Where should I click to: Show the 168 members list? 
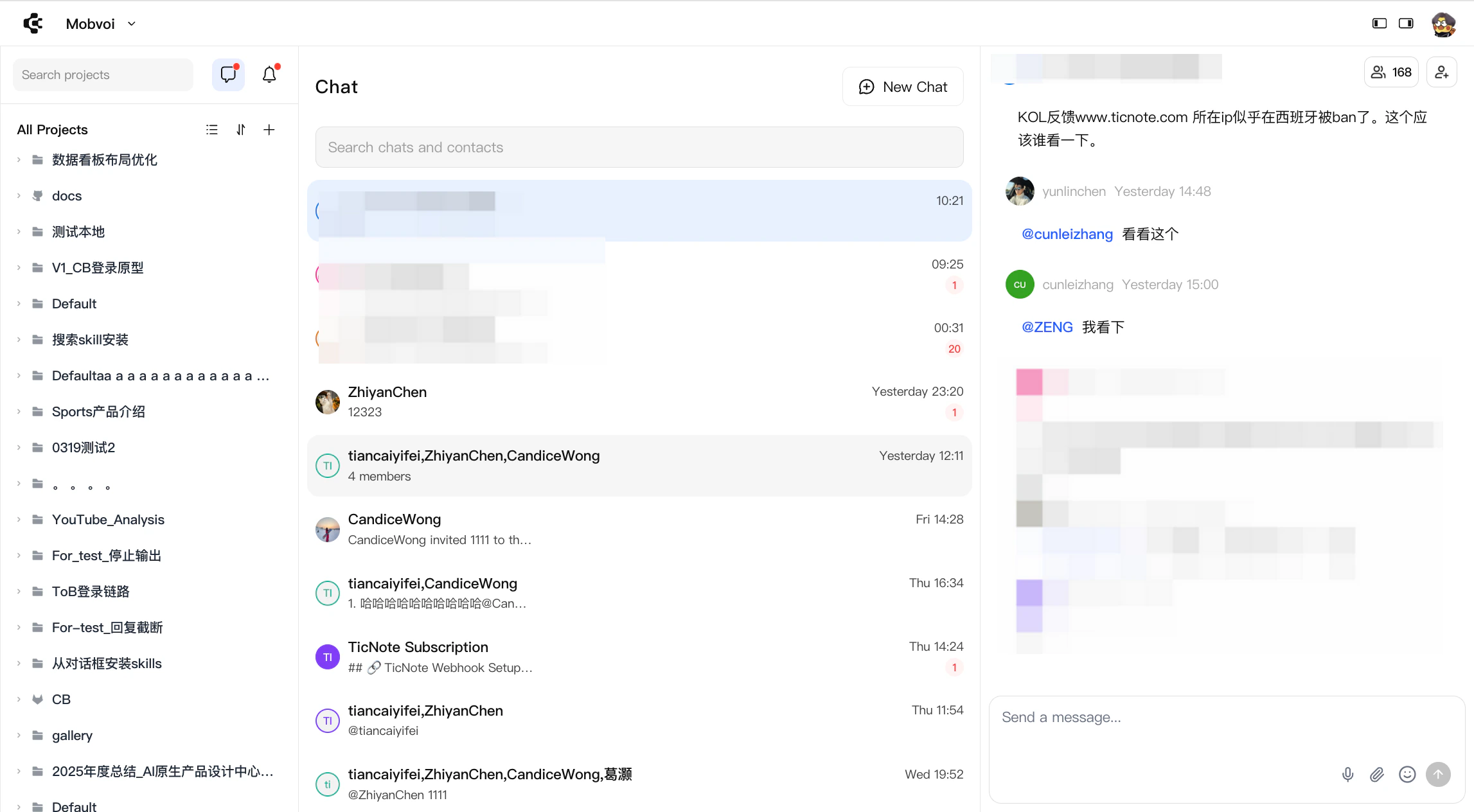1391,73
